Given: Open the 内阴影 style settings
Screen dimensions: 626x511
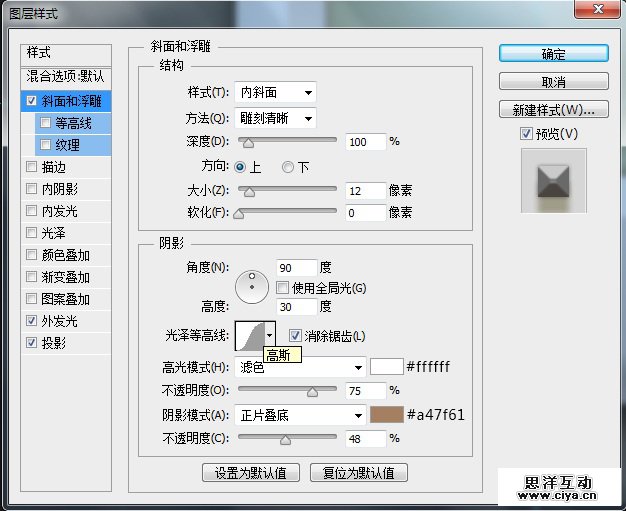Looking at the screenshot, I should 60,189.
